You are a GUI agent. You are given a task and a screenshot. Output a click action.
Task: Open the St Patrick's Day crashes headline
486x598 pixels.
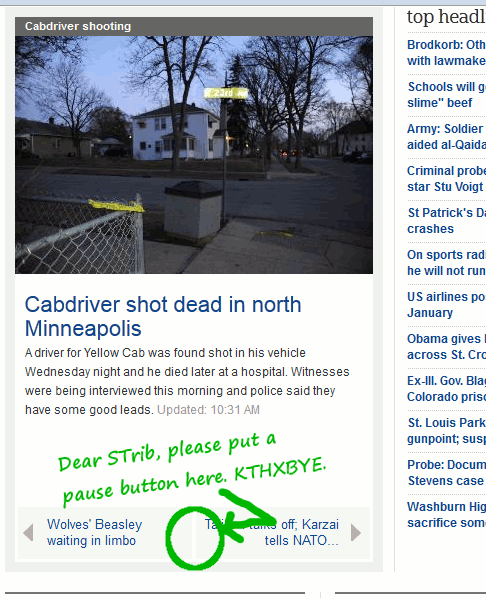tap(446, 220)
